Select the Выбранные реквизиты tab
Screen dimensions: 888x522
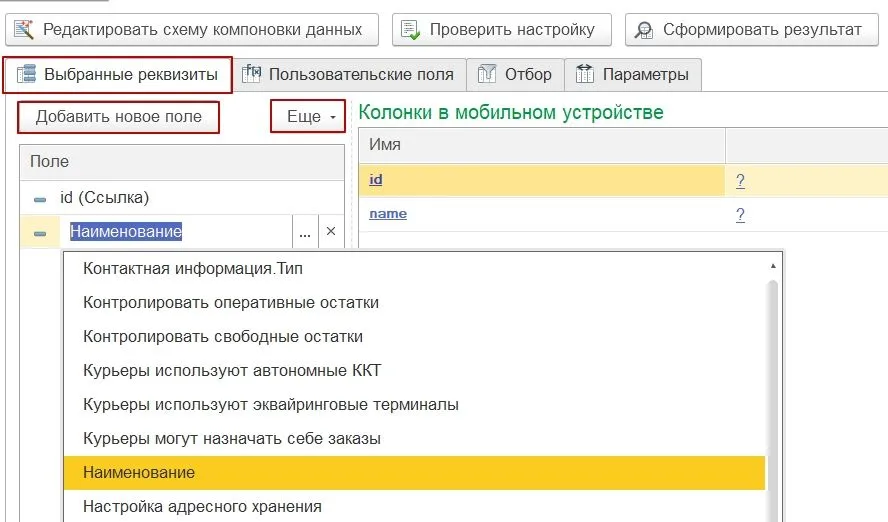coord(118,75)
